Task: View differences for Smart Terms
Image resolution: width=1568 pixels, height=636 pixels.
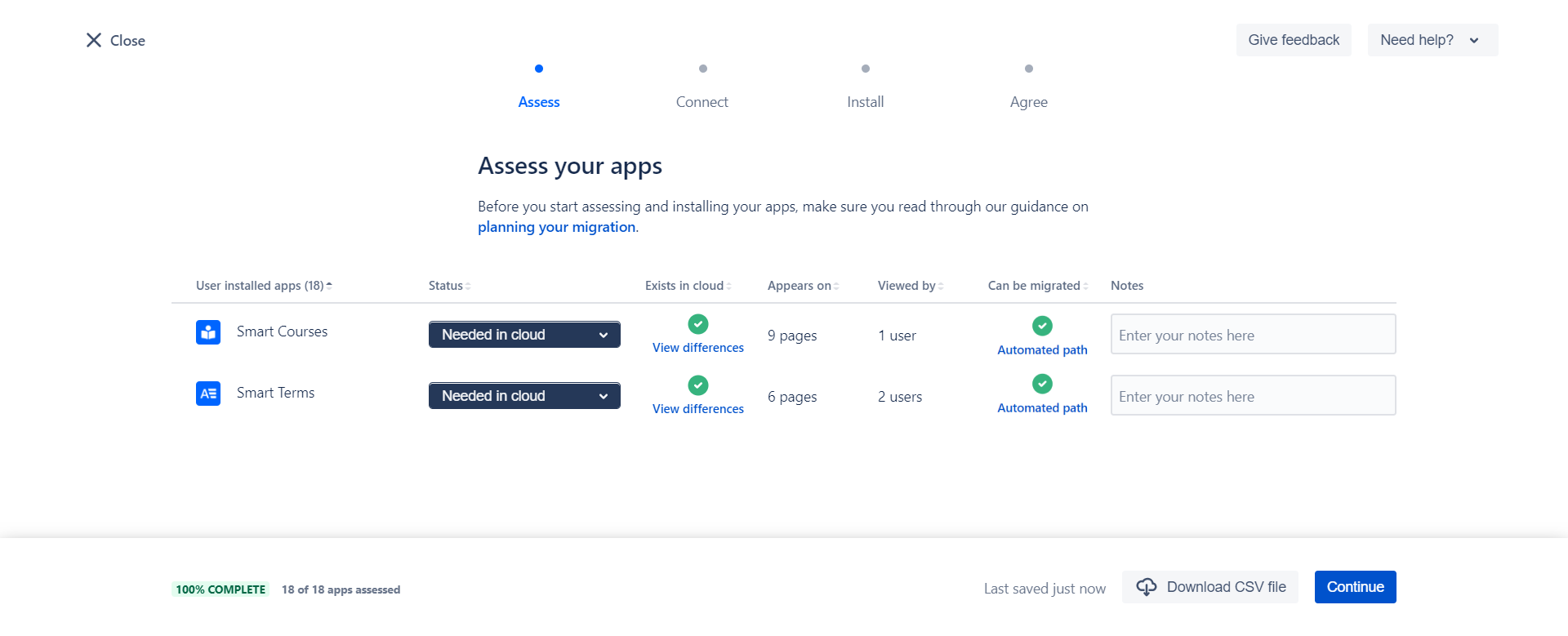Action: 698,409
